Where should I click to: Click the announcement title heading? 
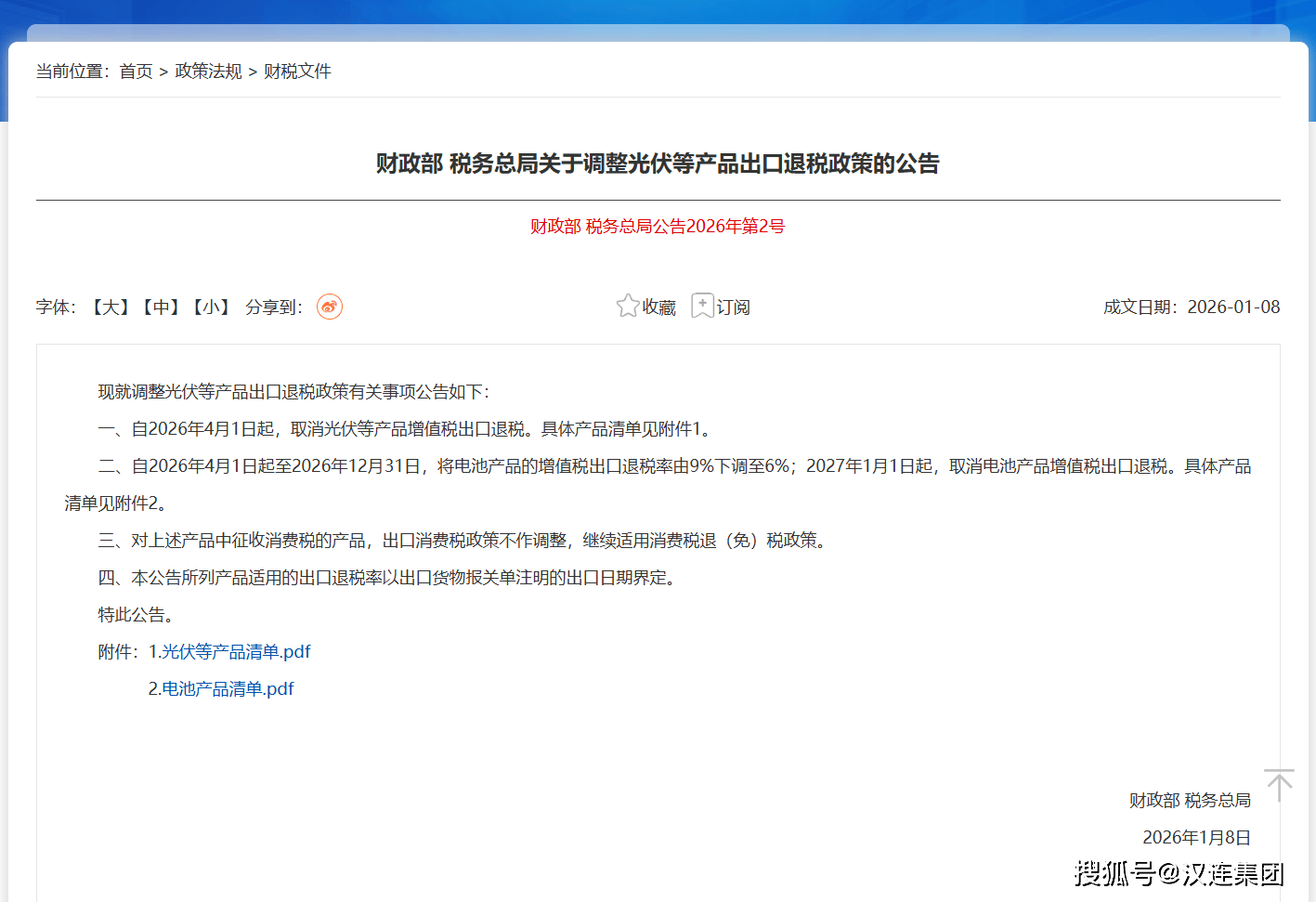pos(658,163)
